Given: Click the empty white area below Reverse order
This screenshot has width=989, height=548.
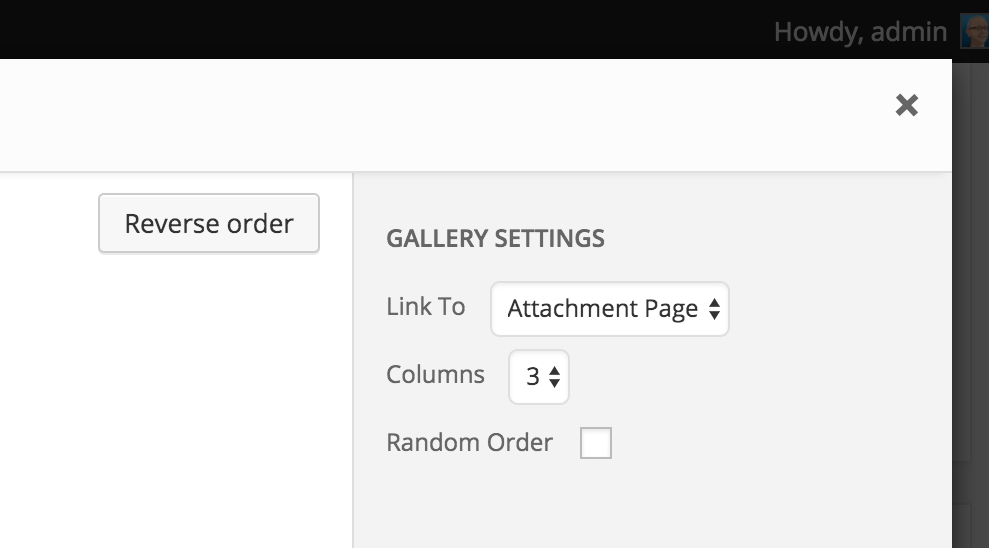Looking at the screenshot, I should 176,404.
